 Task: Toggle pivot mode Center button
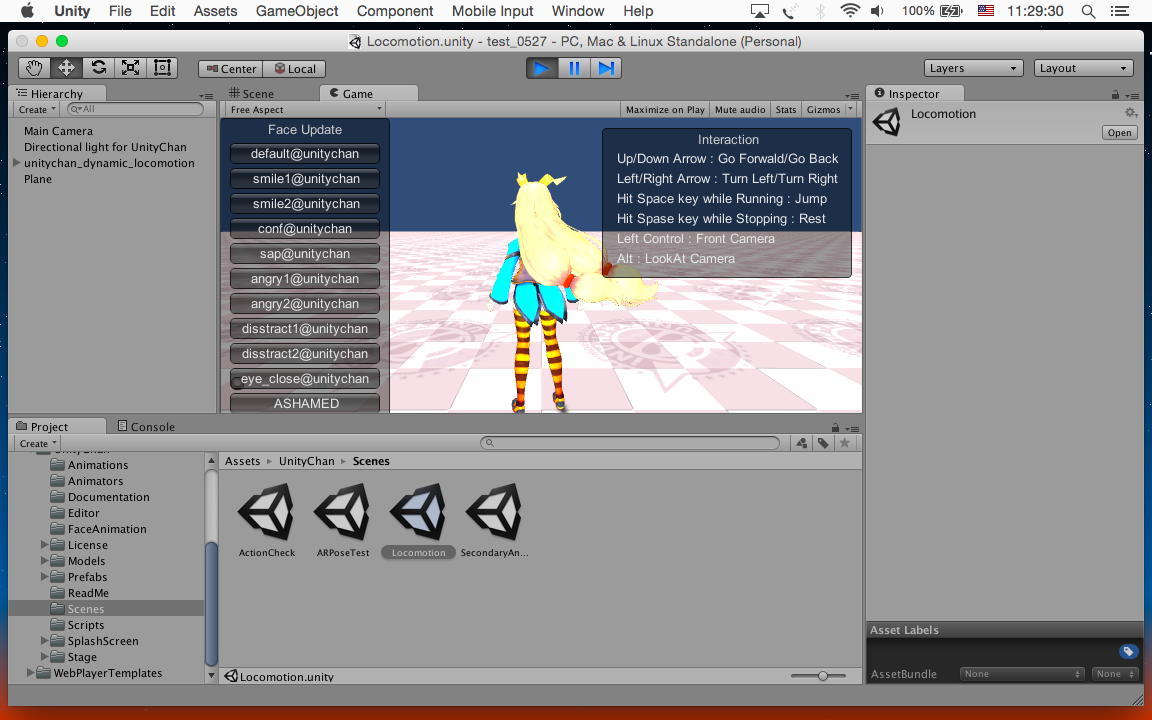[x=231, y=68]
